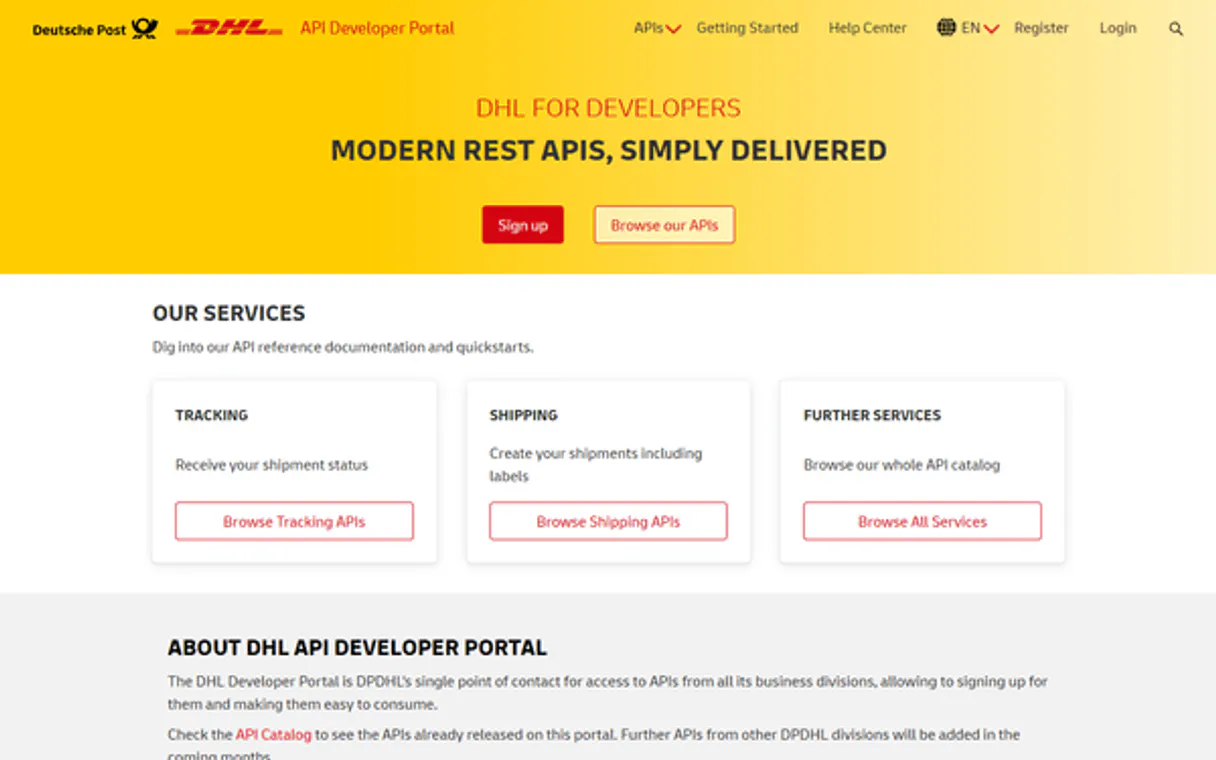1216x760 pixels.
Task: Click Browse our APIs
Action: coord(663,224)
